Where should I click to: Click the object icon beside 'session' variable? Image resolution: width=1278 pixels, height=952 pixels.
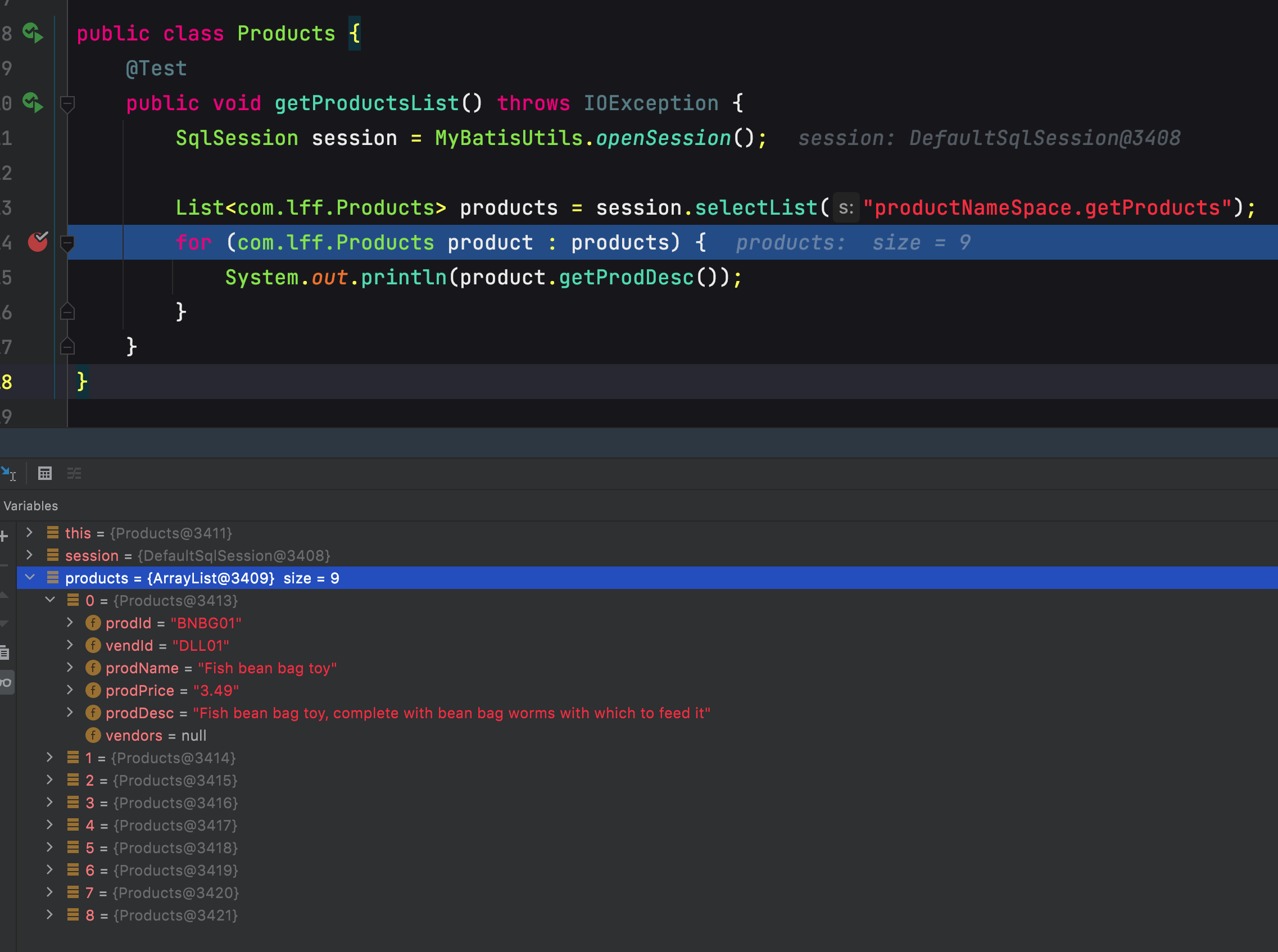point(52,555)
